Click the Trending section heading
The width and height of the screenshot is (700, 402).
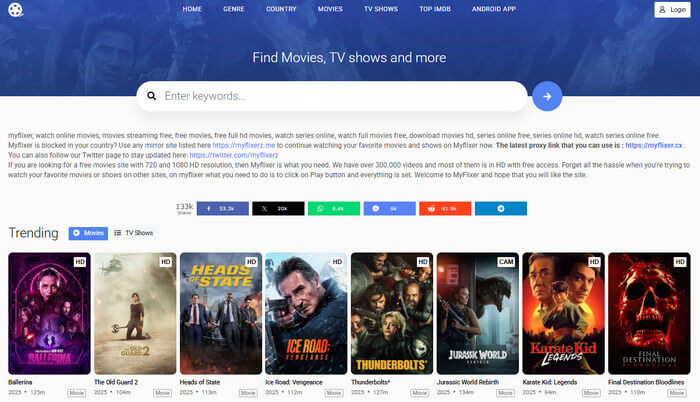click(33, 233)
